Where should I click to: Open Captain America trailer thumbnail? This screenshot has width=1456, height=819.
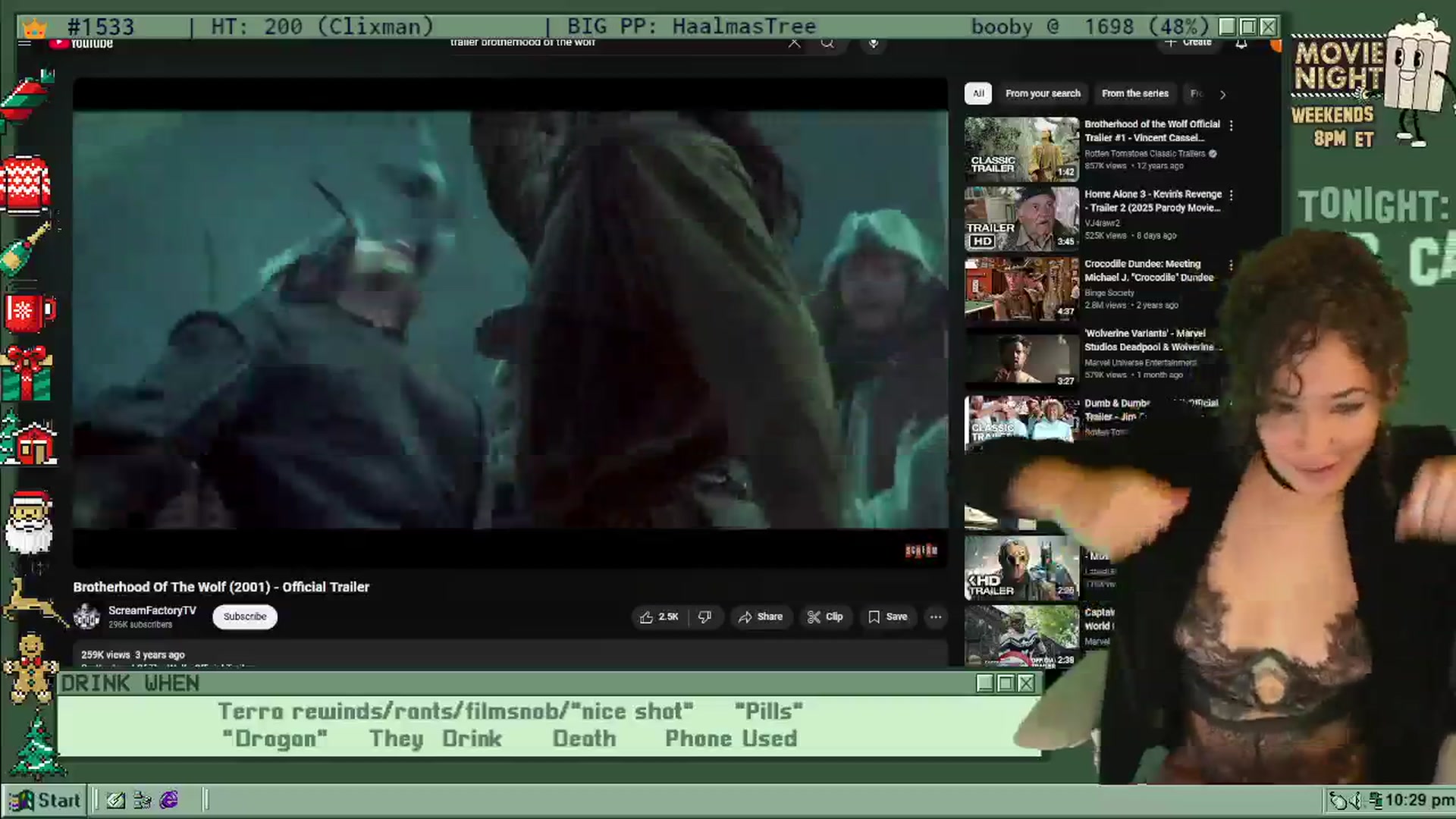click(x=1021, y=635)
